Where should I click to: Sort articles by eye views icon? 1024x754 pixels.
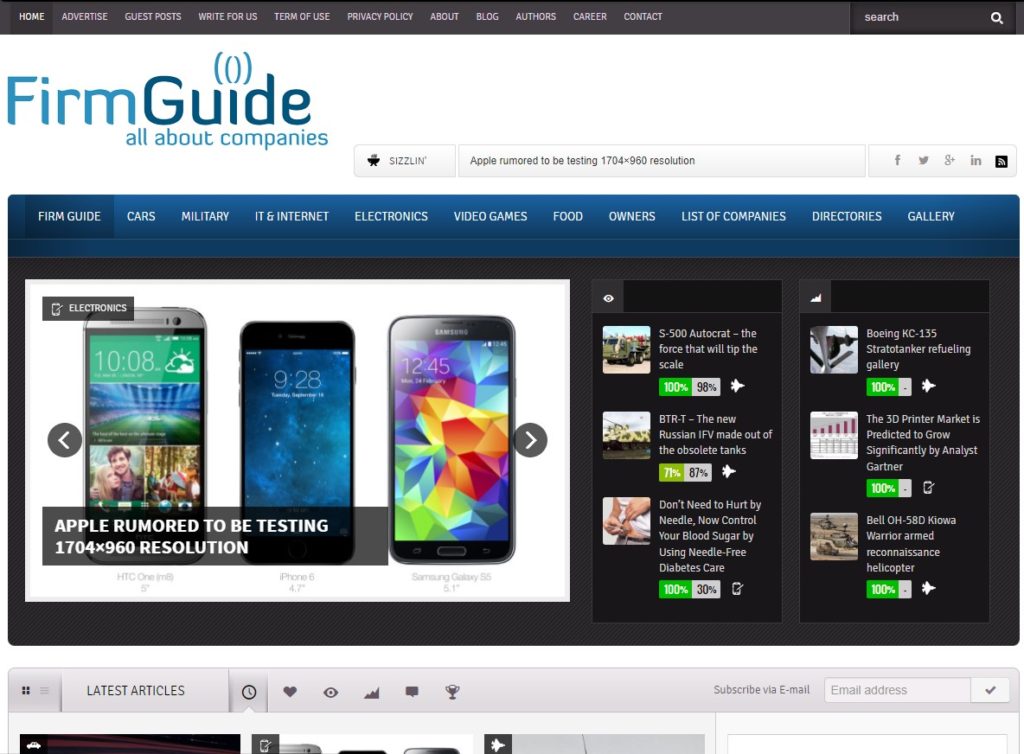click(x=331, y=692)
